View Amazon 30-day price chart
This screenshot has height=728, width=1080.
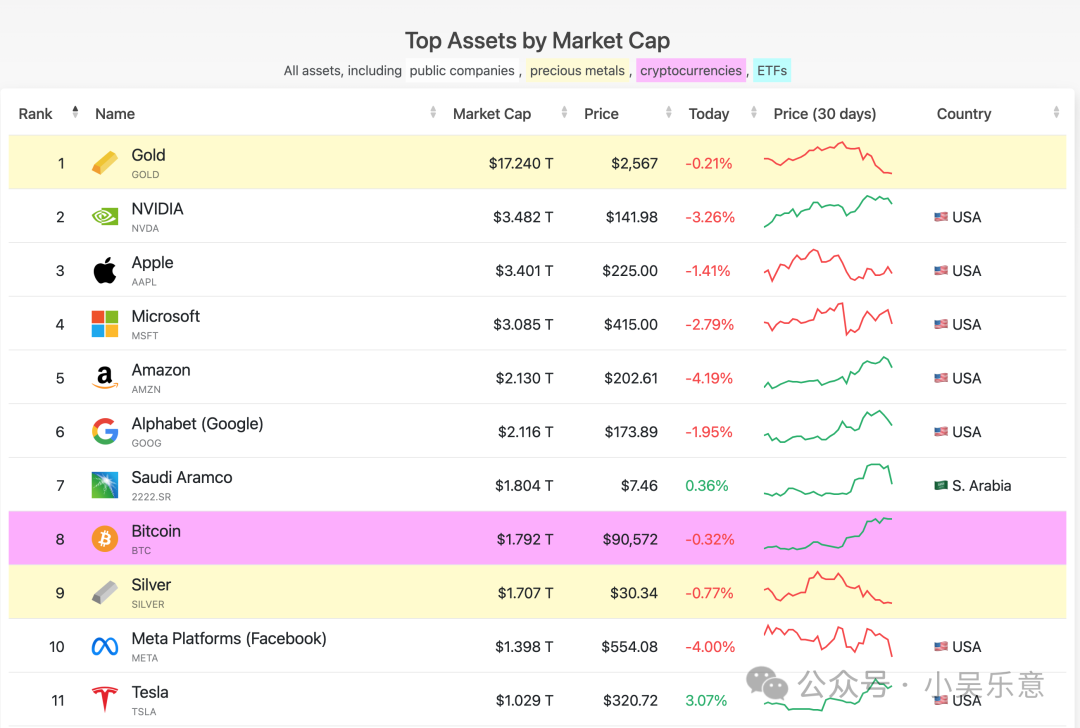point(828,373)
